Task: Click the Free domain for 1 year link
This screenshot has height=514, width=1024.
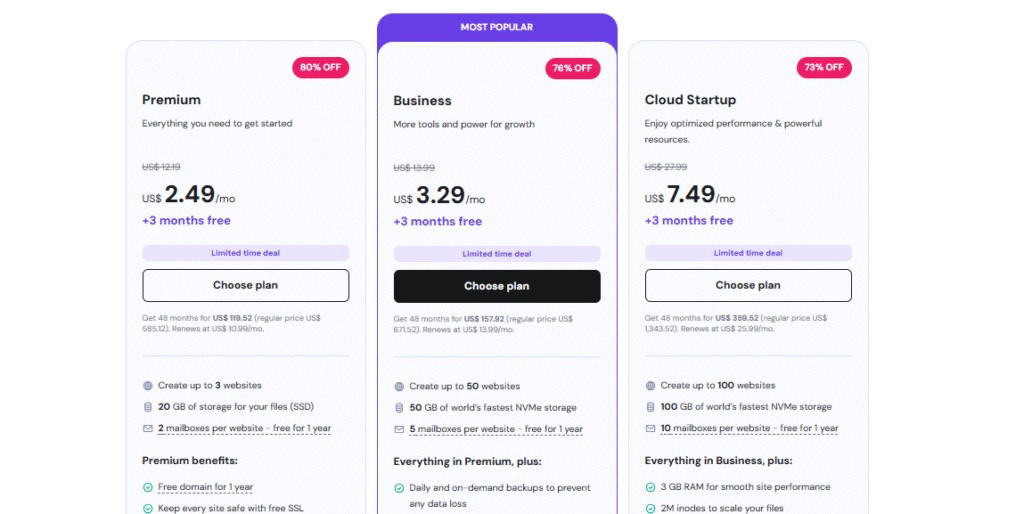Action: [205, 487]
